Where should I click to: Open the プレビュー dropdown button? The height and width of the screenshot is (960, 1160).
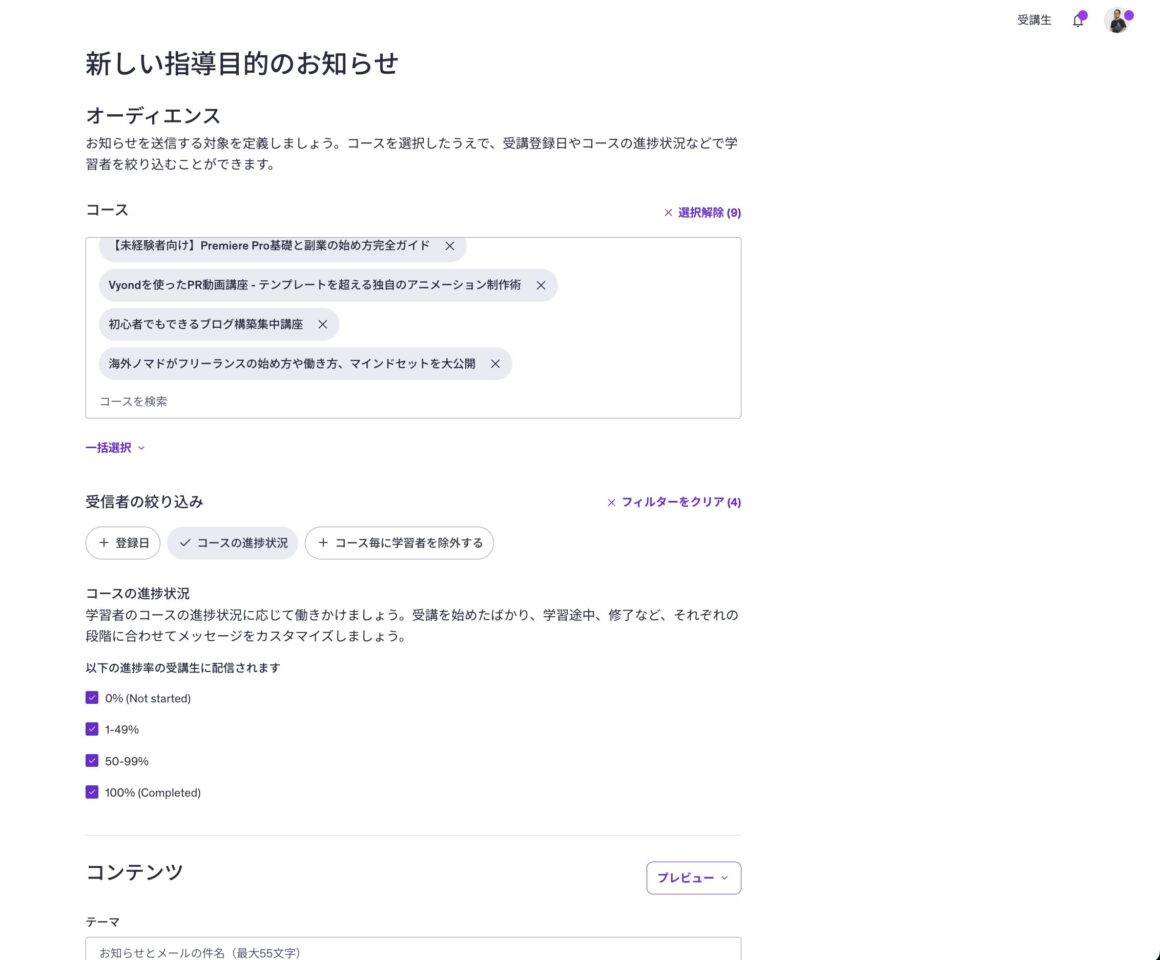(x=693, y=878)
